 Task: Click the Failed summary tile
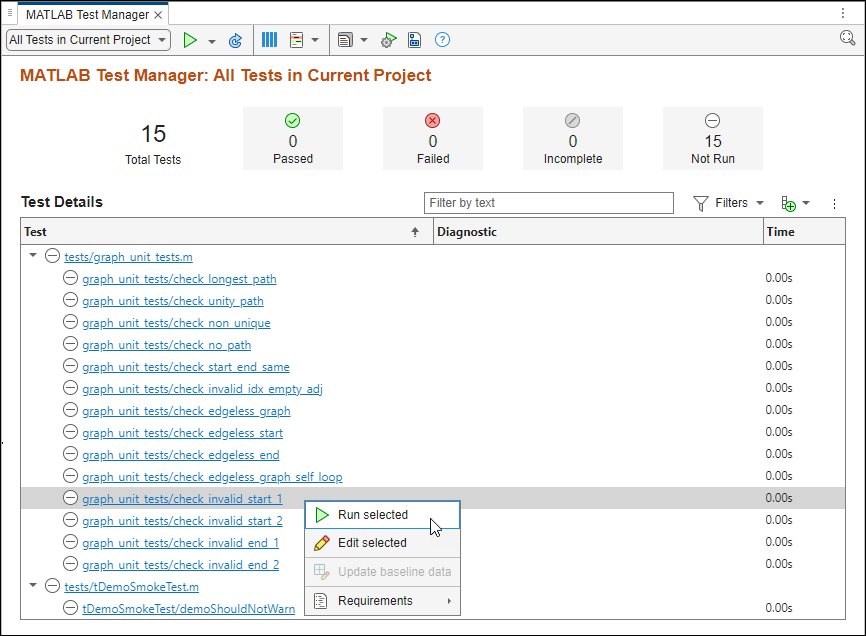(433, 139)
